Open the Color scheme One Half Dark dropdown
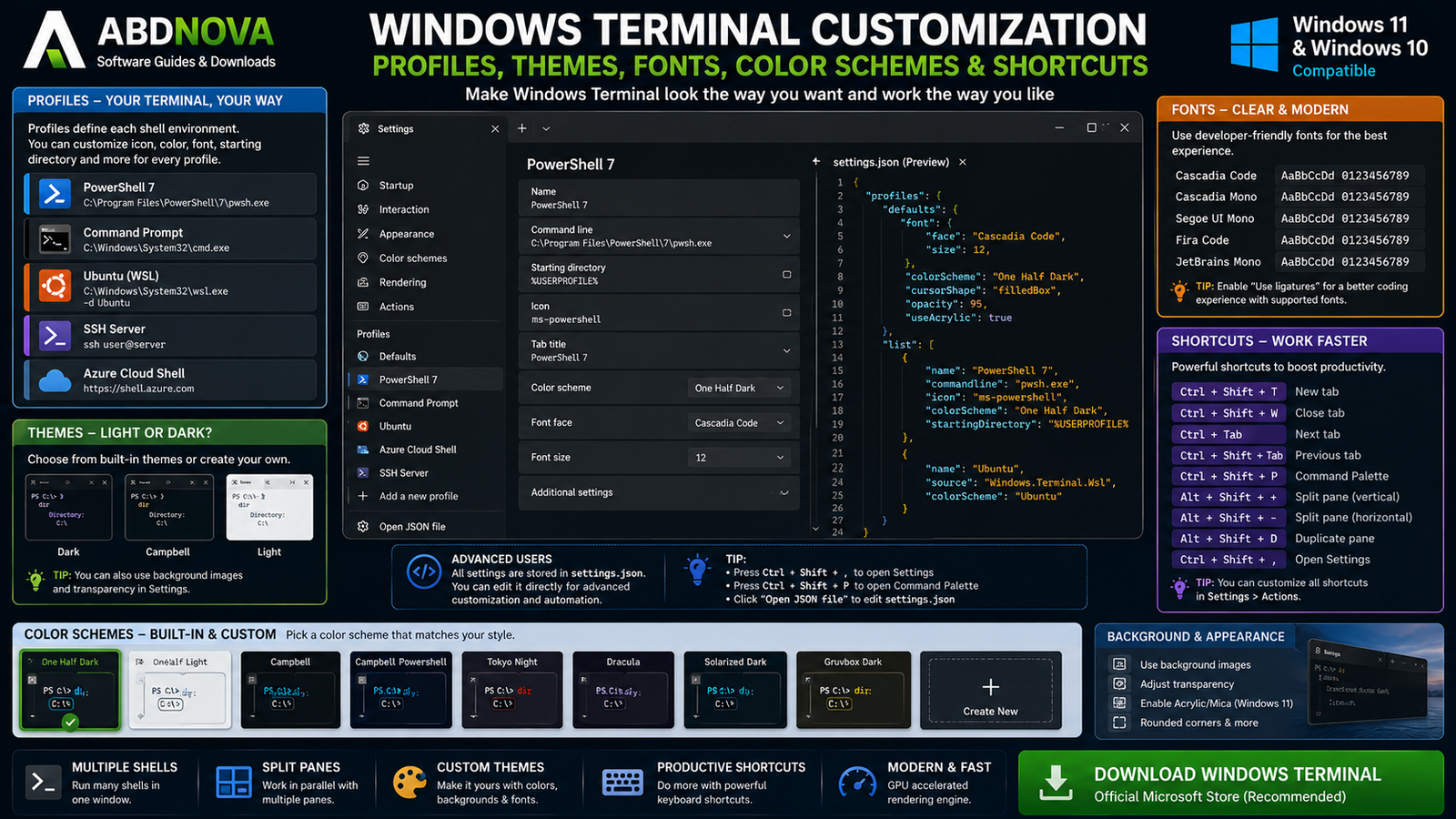This screenshot has height=819, width=1456. click(x=738, y=388)
